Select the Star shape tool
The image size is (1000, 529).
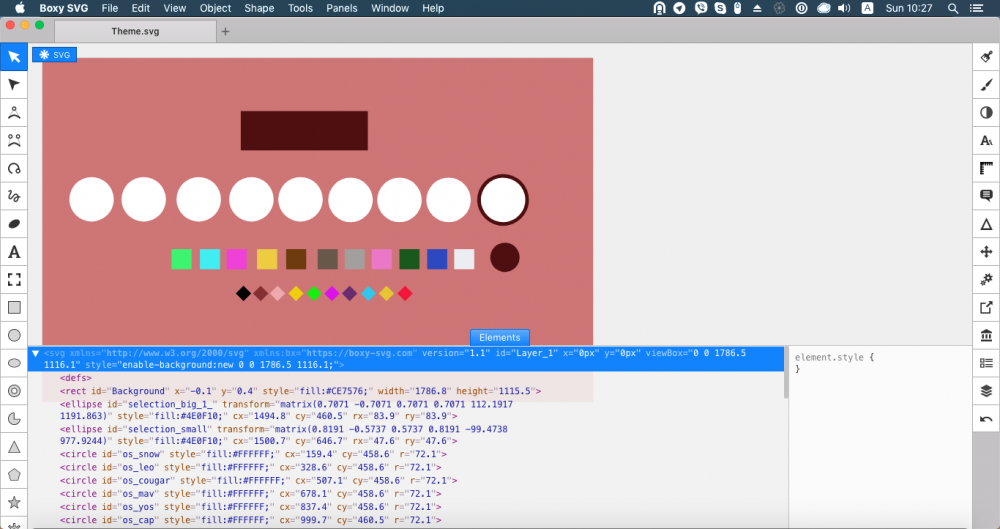14,502
